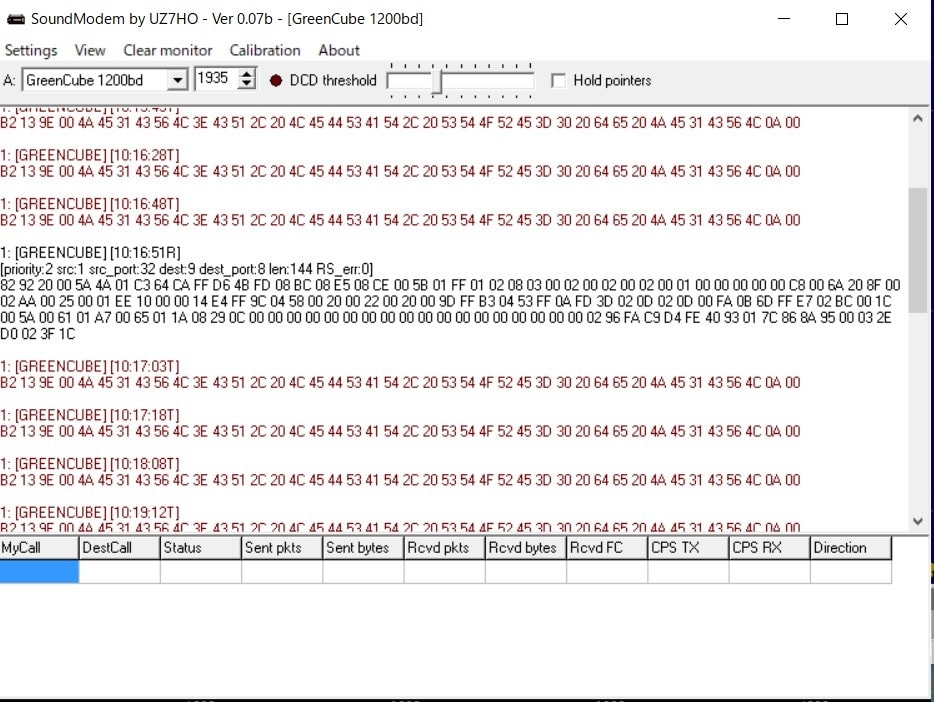Viewport: 934px width, 702px height.
Task: Open the View menu
Action: coord(90,50)
